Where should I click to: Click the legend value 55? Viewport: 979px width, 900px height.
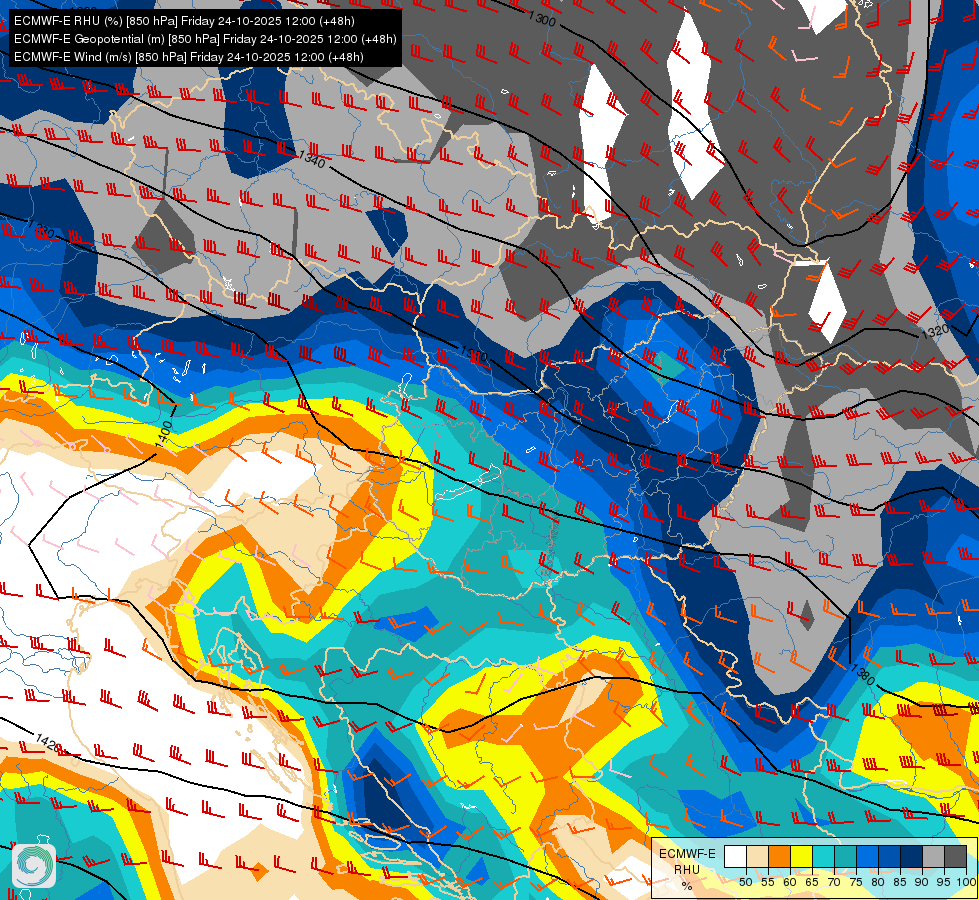pyautogui.click(x=768, y=882)
